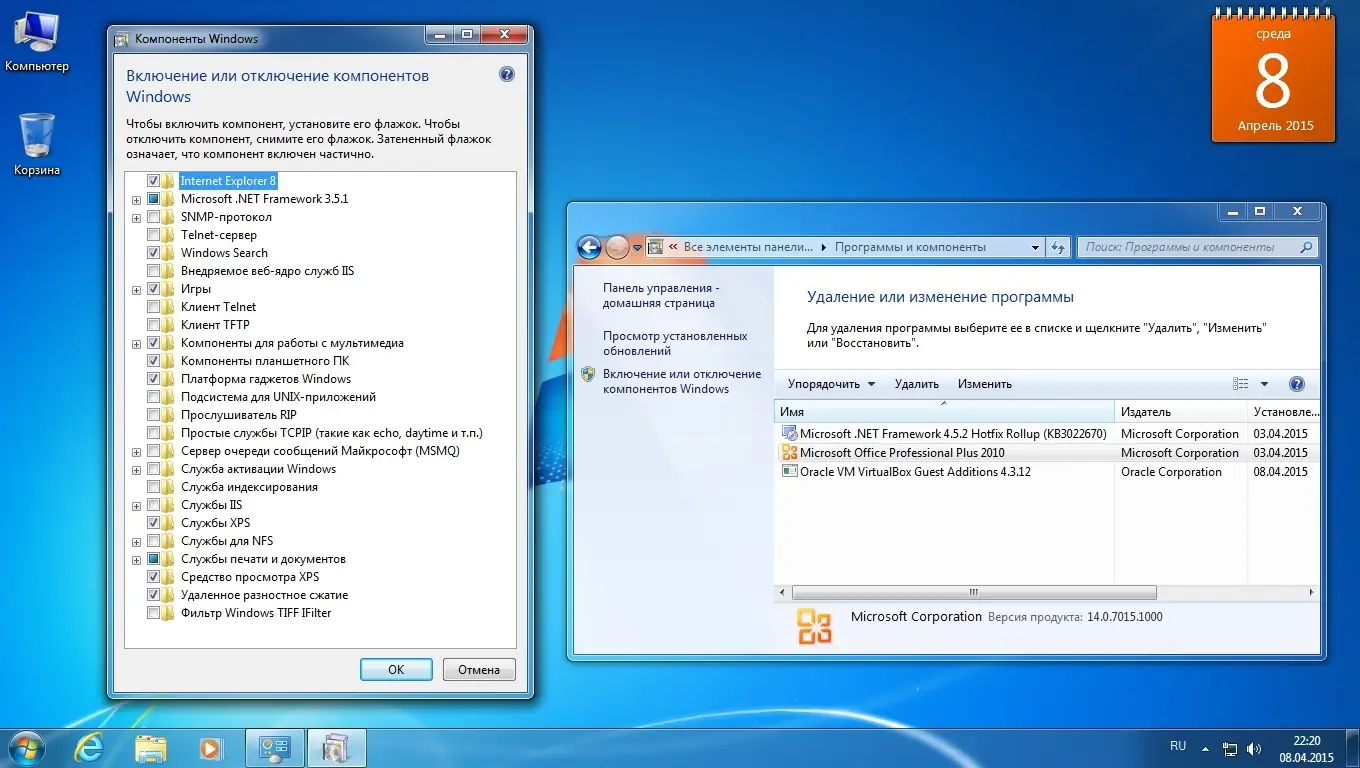
Task: Click Включение или отключение компонентов Windows link
Action: pos(682,381)
